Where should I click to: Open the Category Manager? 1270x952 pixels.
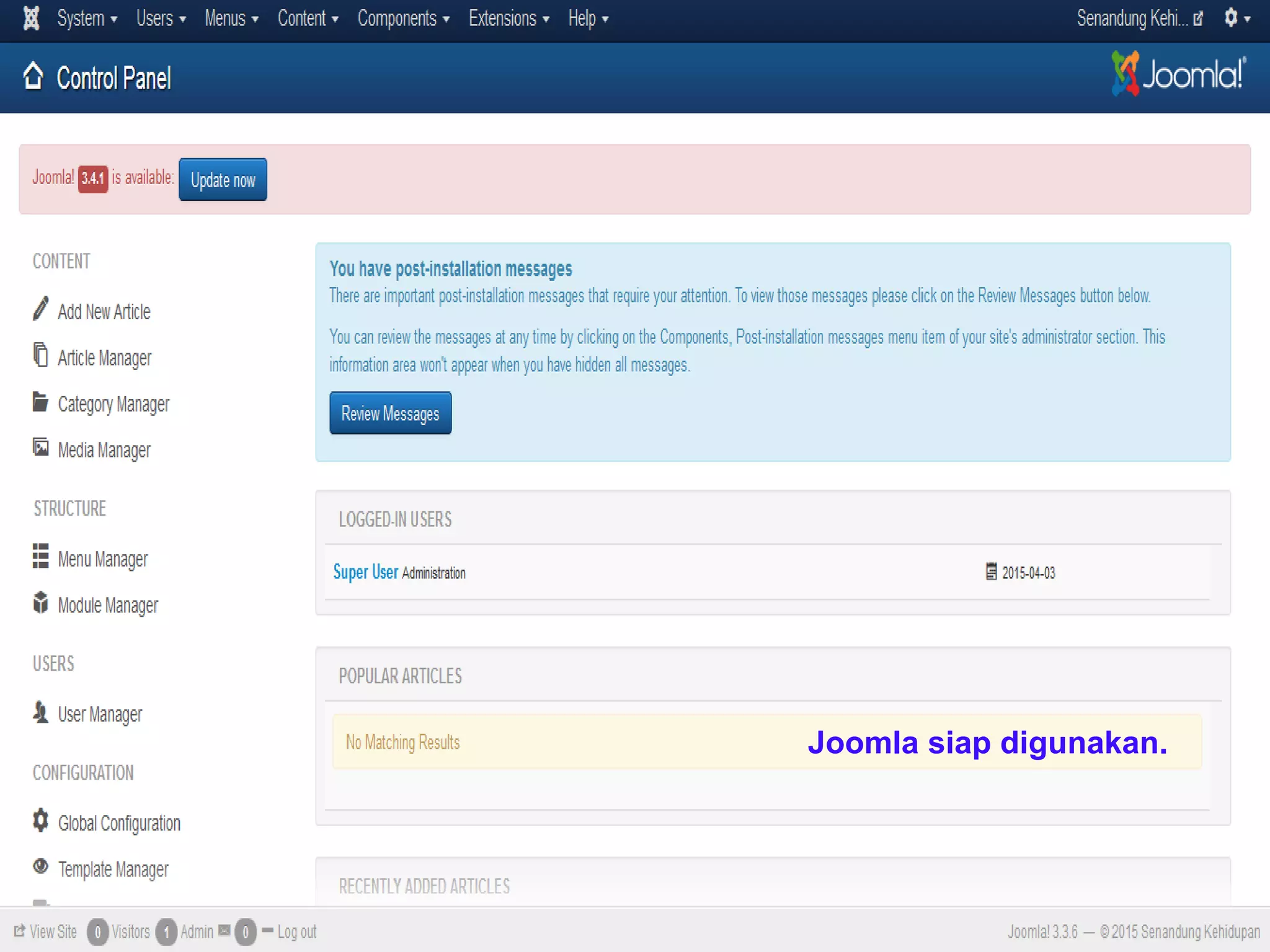pyautogui.click(x=113, y=404)
